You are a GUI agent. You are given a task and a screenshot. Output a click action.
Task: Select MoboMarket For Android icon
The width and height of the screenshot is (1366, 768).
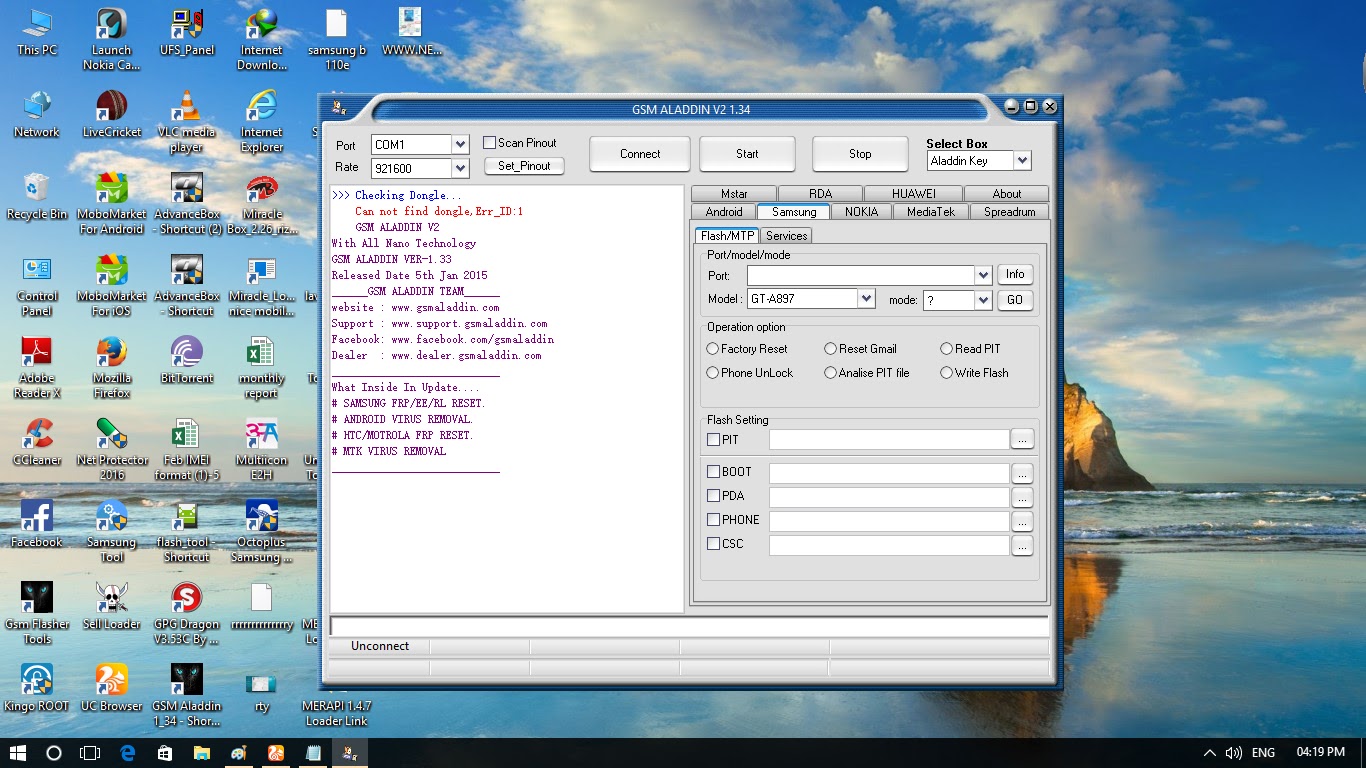click(x=111, y=204)
